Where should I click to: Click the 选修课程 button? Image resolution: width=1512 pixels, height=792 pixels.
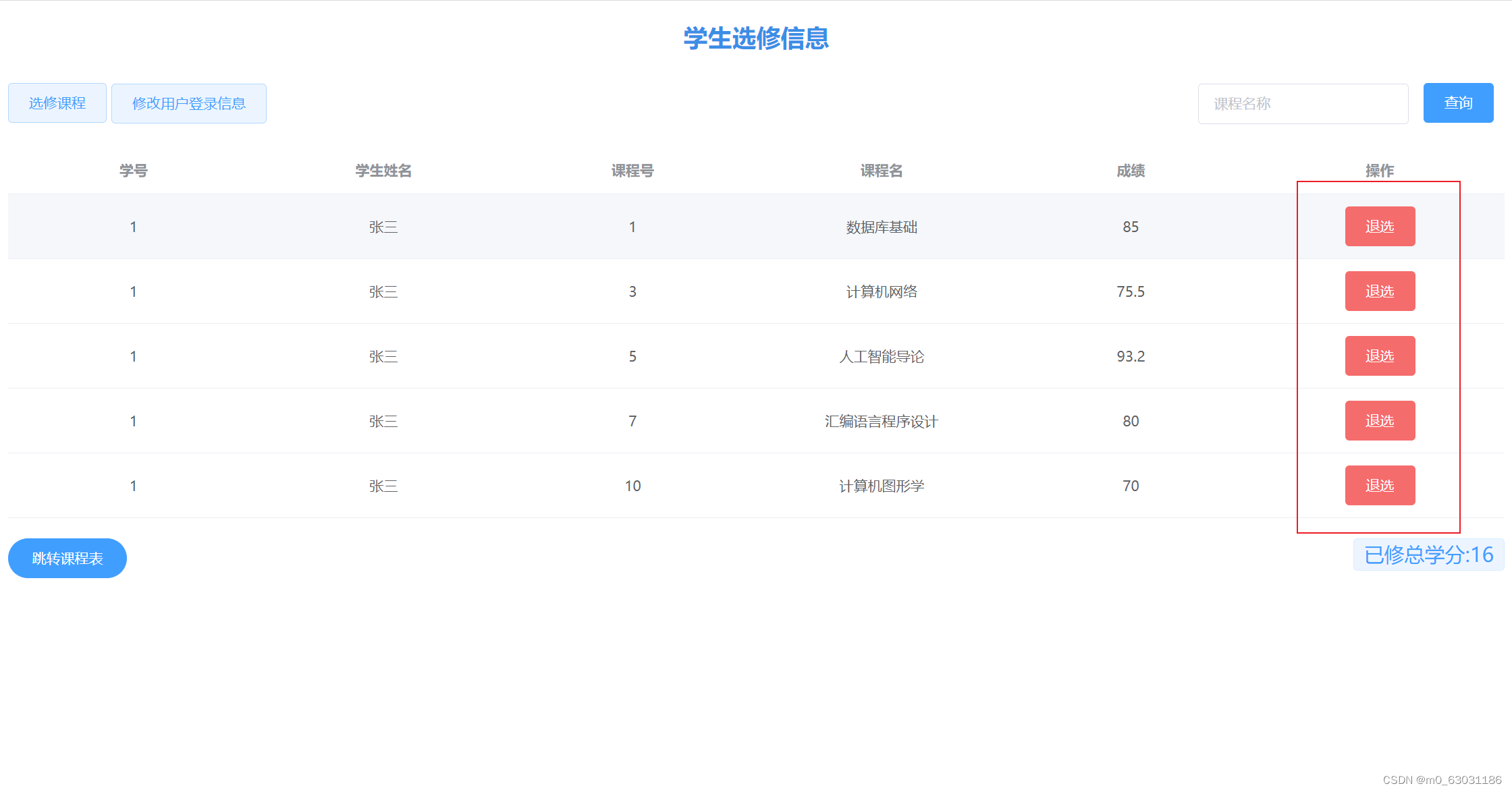click(x=57, y=103)
